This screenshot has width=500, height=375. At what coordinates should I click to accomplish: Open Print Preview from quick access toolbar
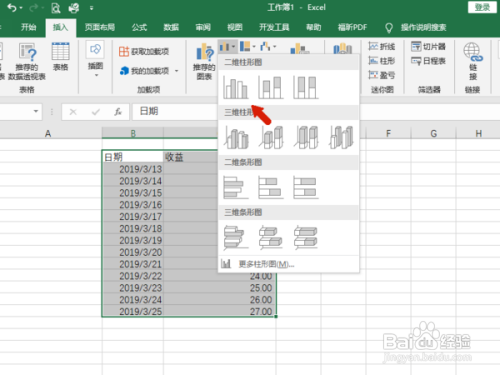coord(55,7)
